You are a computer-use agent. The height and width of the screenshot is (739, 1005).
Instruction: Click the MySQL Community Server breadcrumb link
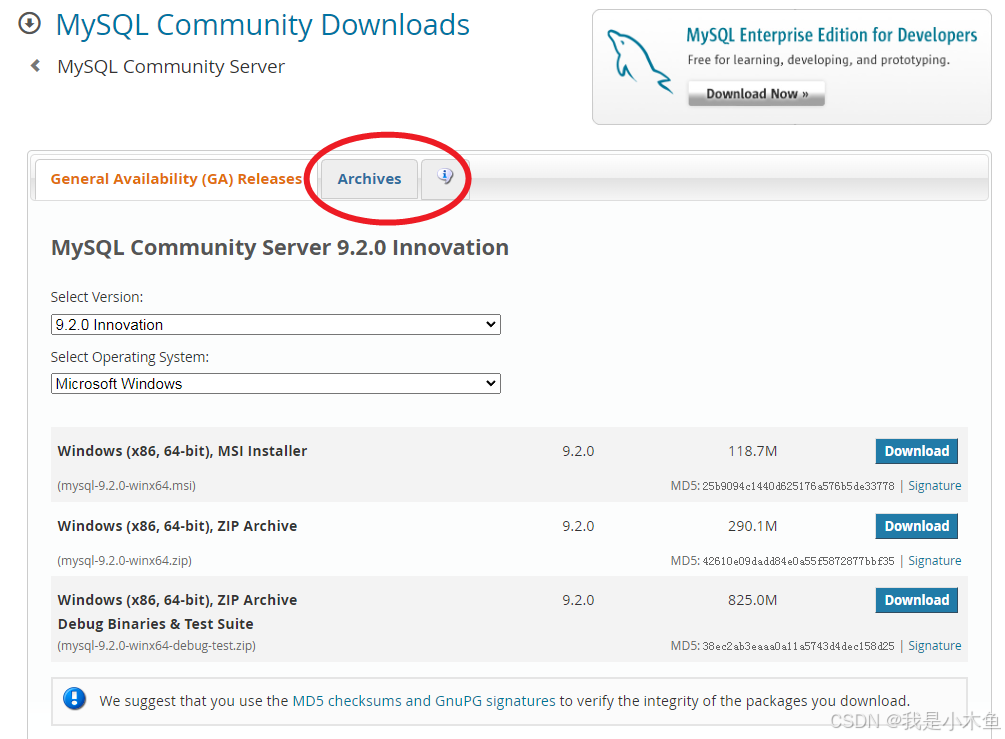coord(171,67)
